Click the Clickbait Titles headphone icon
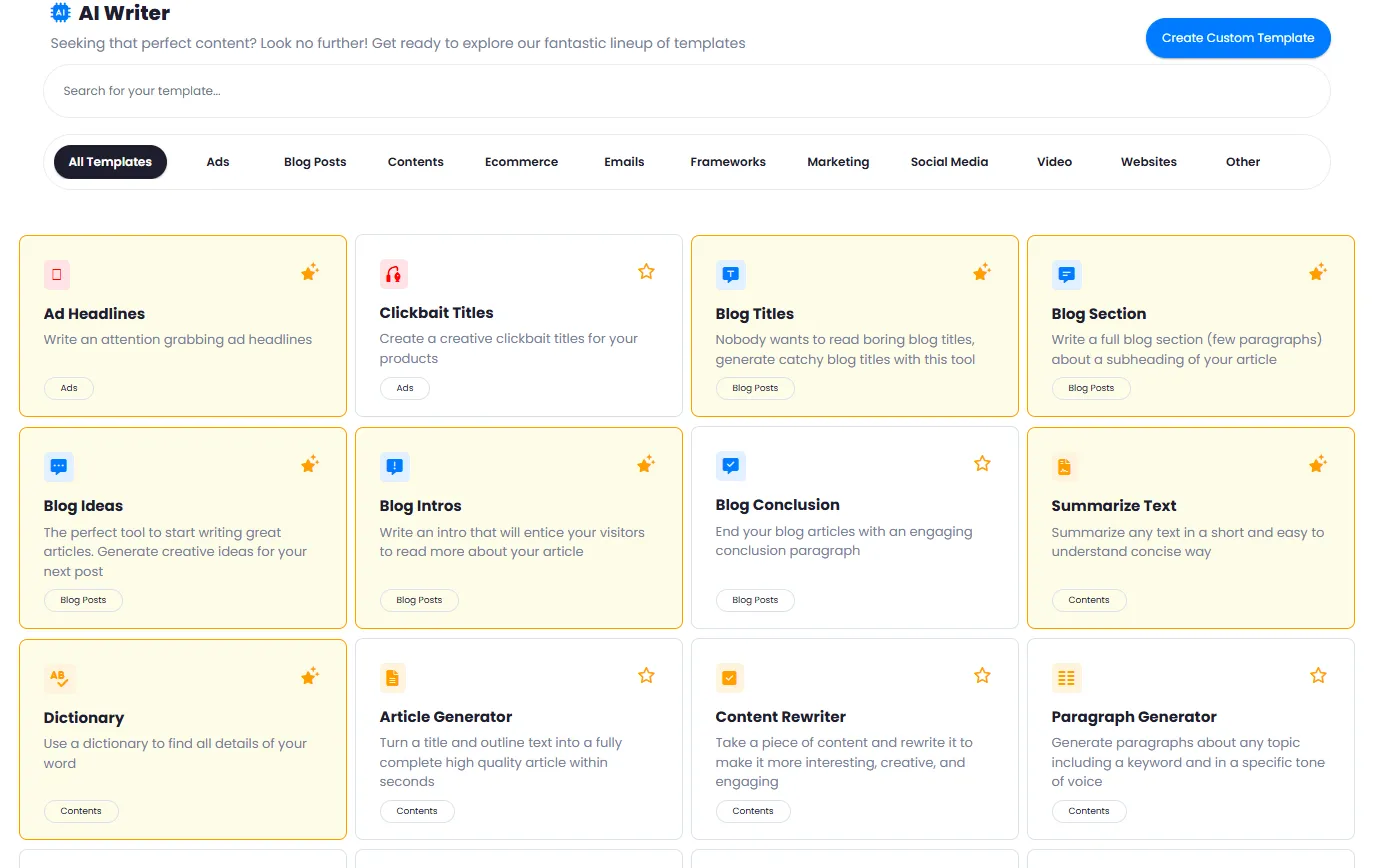This screenshot has width=1388, height=868. click(x=393, y=274)
